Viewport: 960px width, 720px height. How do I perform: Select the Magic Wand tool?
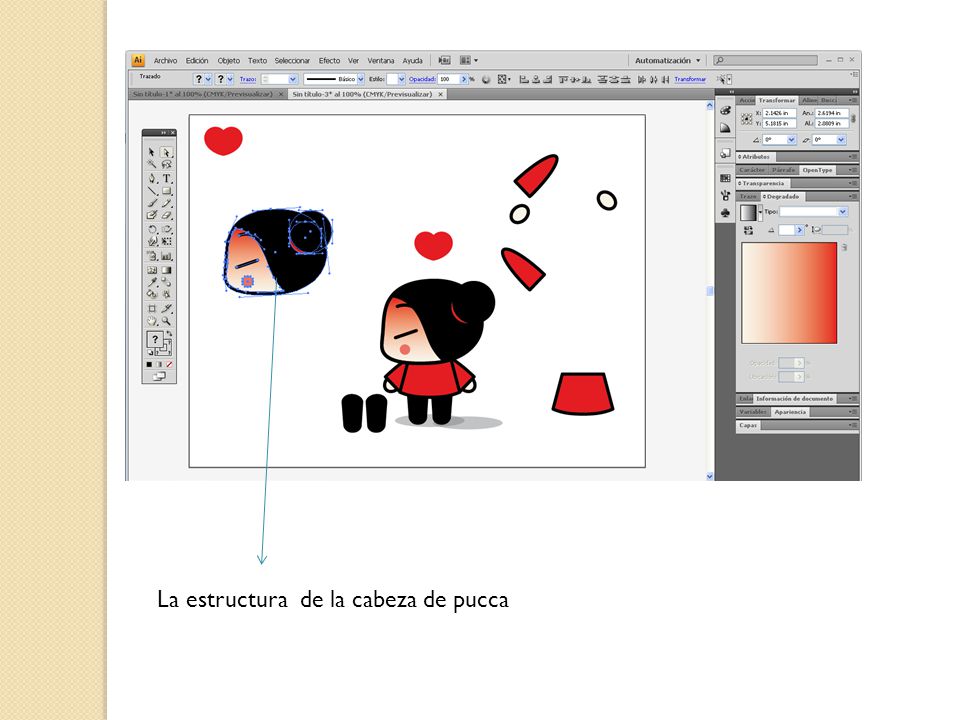(x=152, y=165)
